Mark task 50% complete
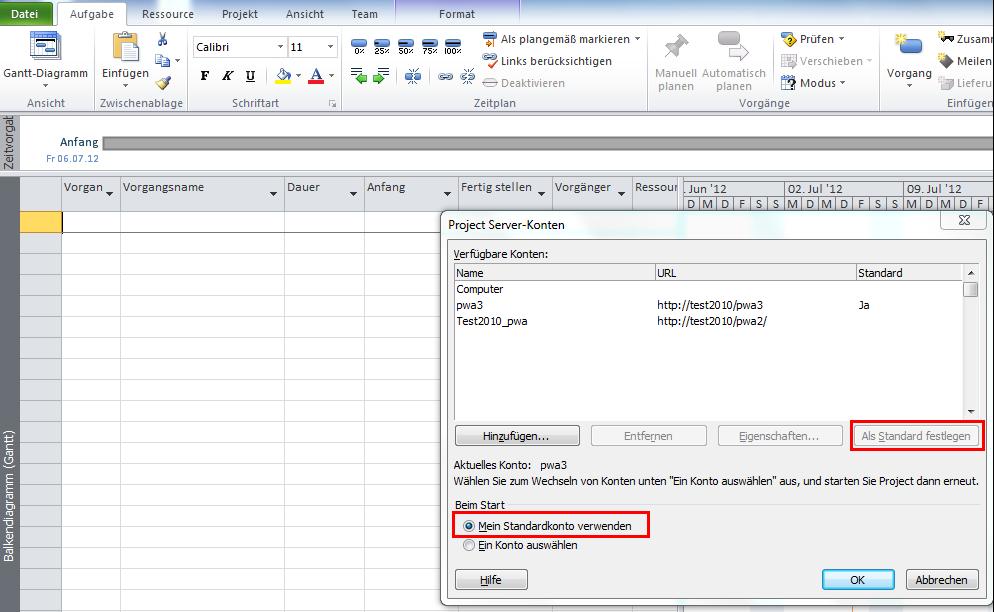 [x=406, y=47]
